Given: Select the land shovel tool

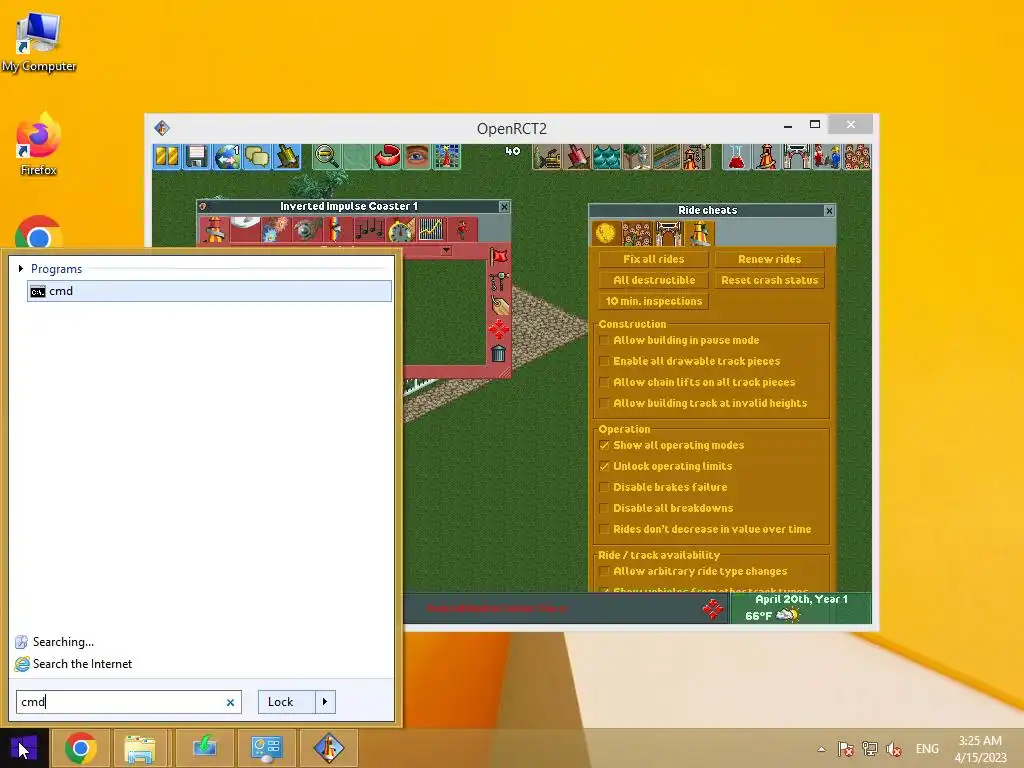Looking at the screenshot, I should coord(577,157).
